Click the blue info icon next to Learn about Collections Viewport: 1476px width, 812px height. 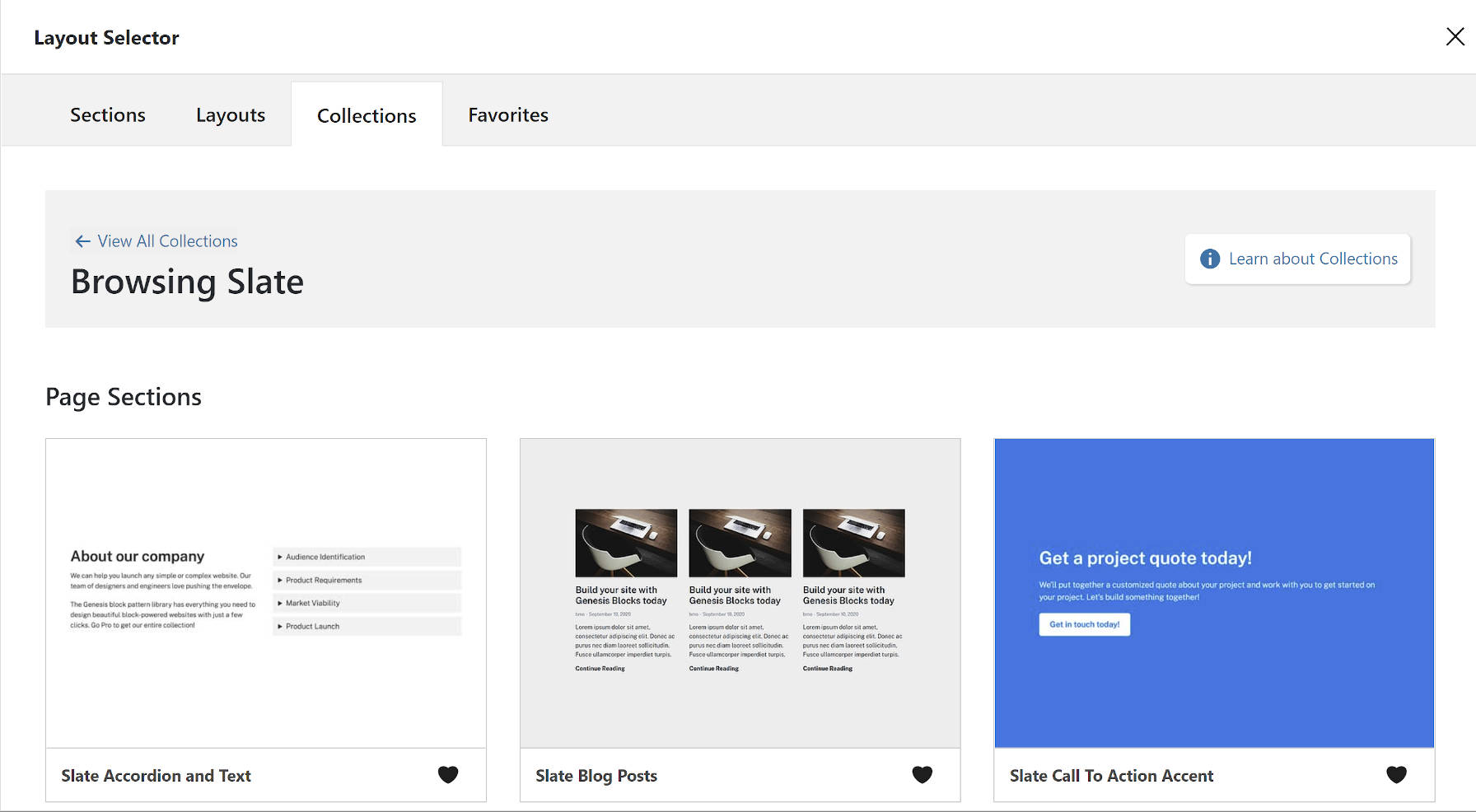[1209, 259]
